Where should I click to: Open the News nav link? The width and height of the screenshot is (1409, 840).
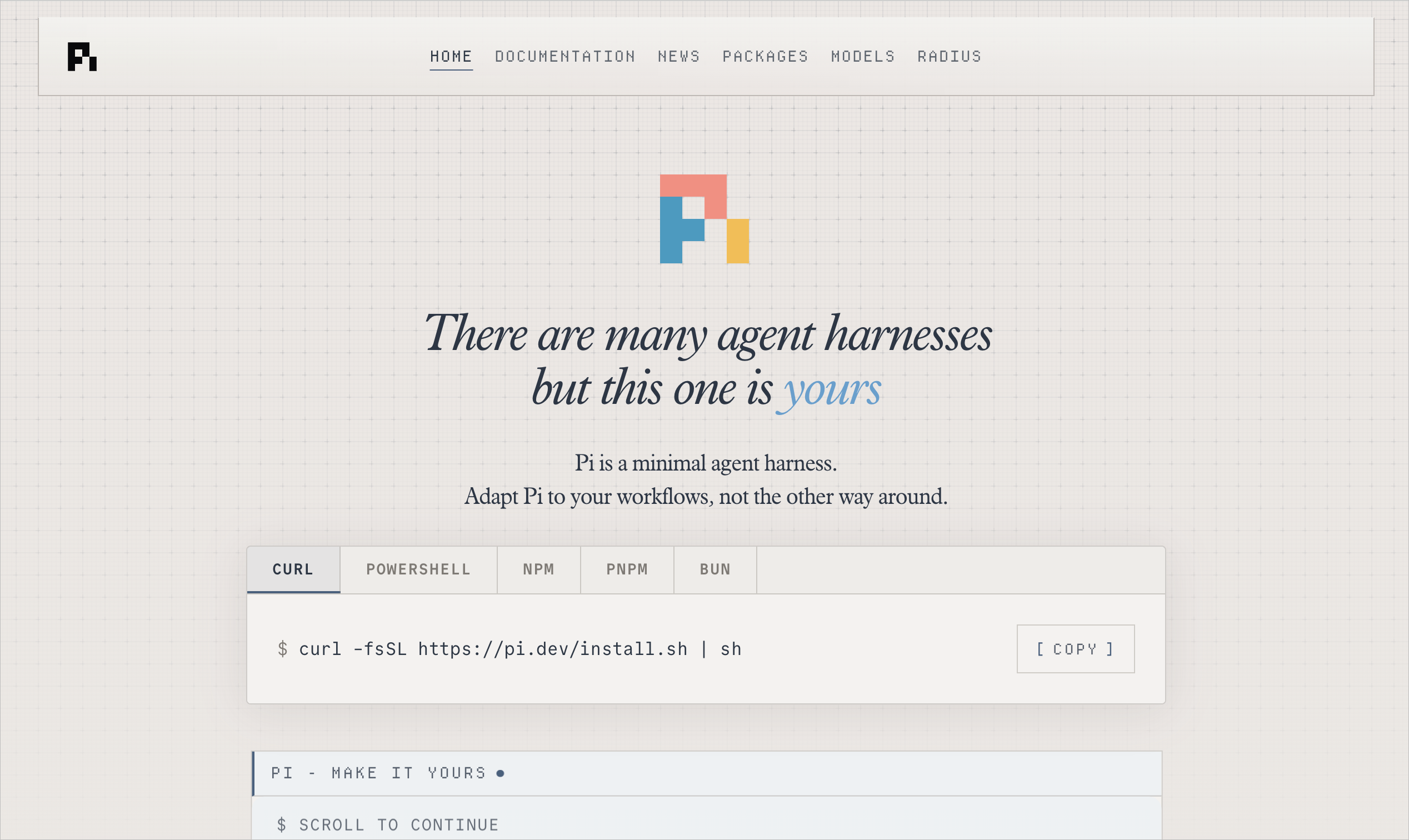coord(679,57)
